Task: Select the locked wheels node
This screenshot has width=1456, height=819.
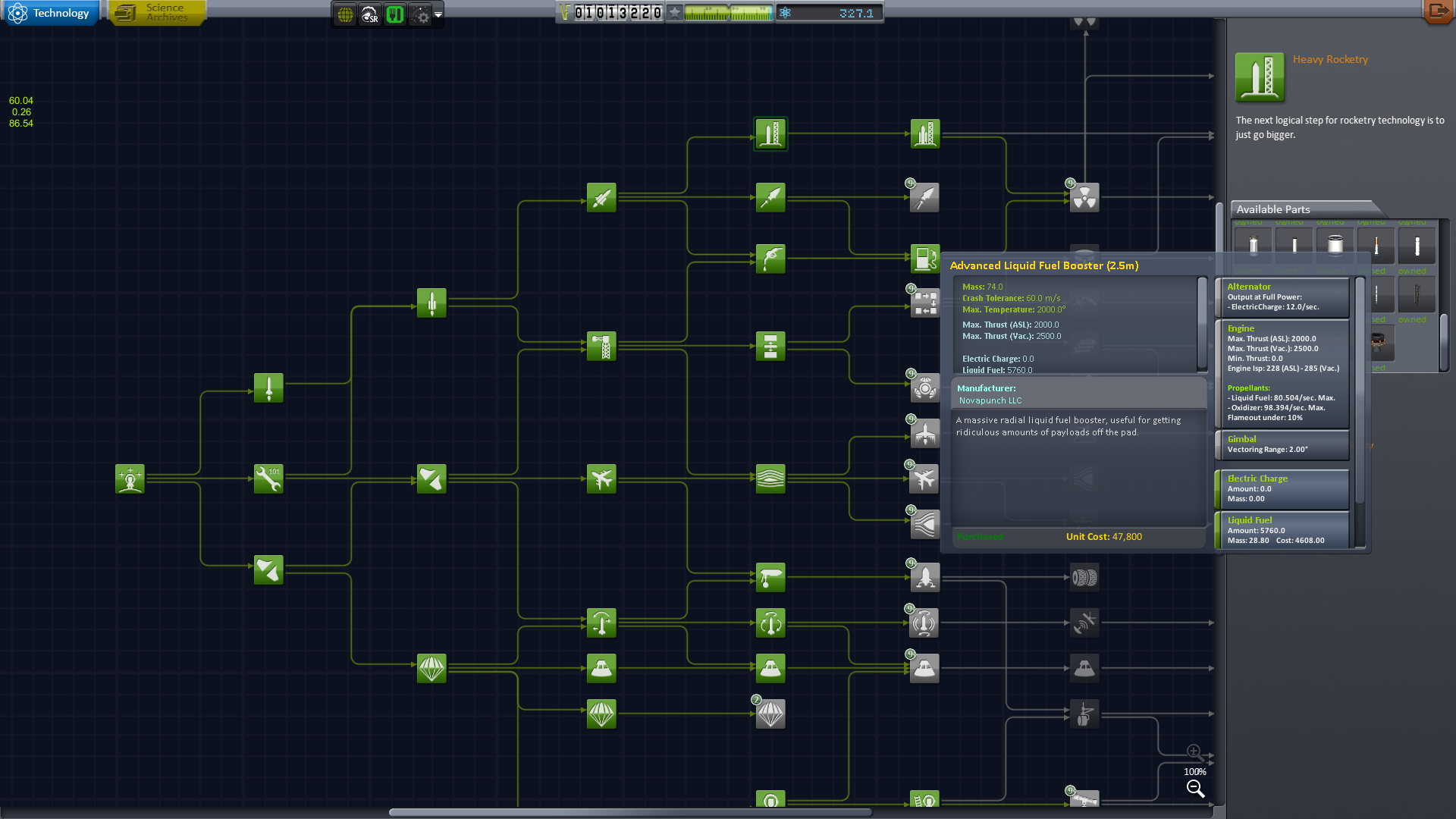Action: 1084,578
